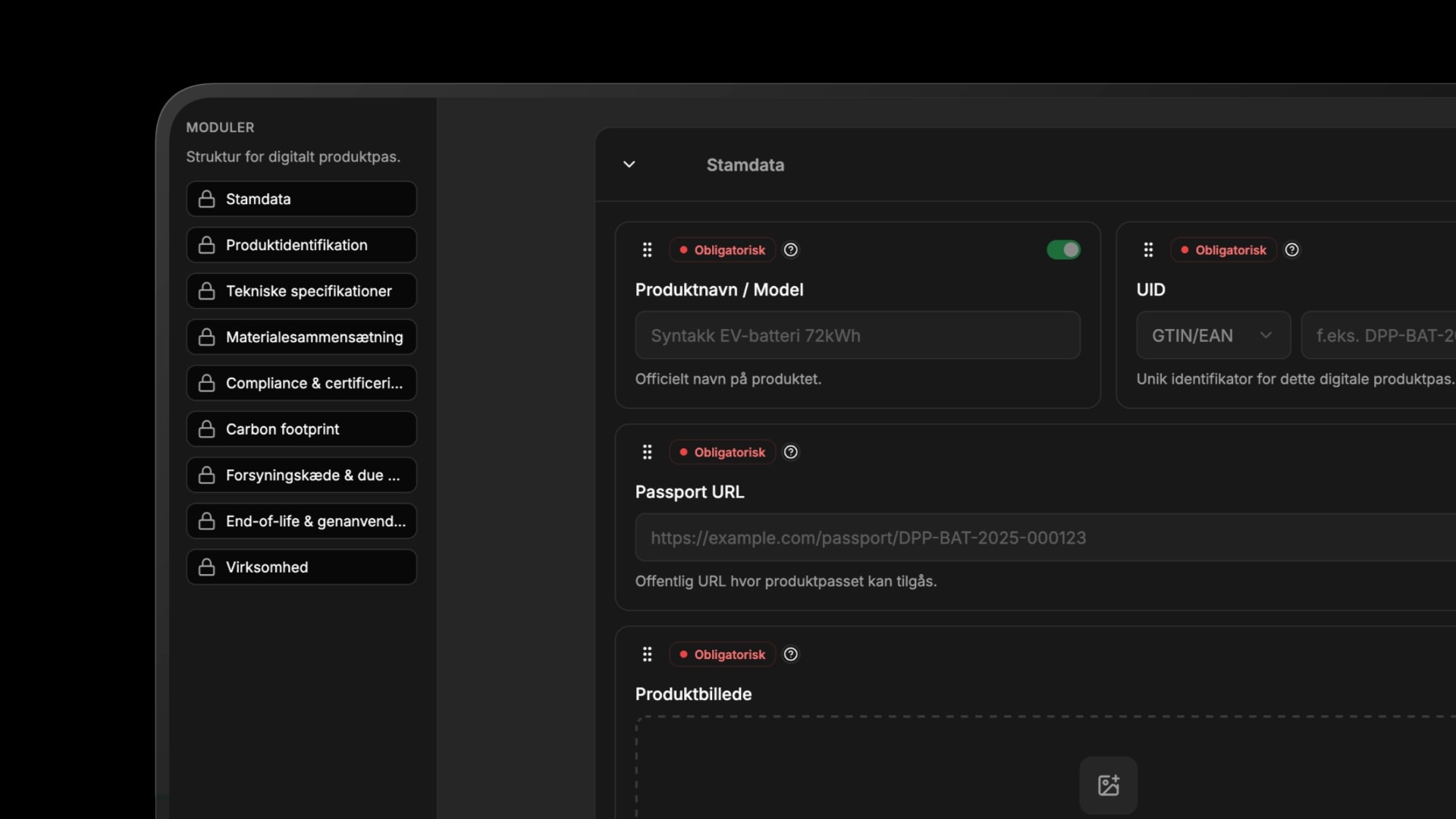Viewport: 1456px width, 819px height.
Task: Click Obligatorisk badge on Passport URL card
Action: pyautogui.click(x=722, y=453)
